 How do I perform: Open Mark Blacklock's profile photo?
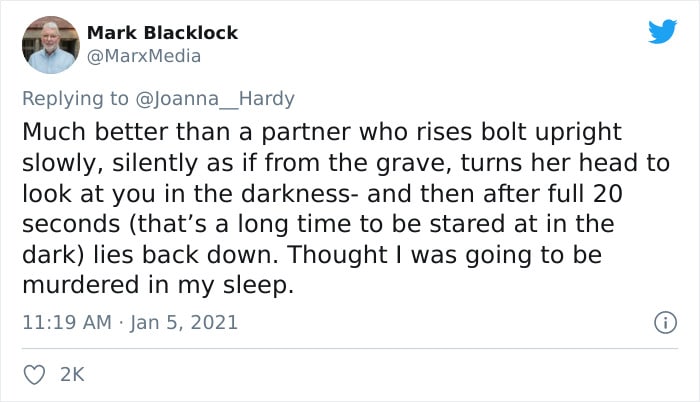(x=50, y=45)
